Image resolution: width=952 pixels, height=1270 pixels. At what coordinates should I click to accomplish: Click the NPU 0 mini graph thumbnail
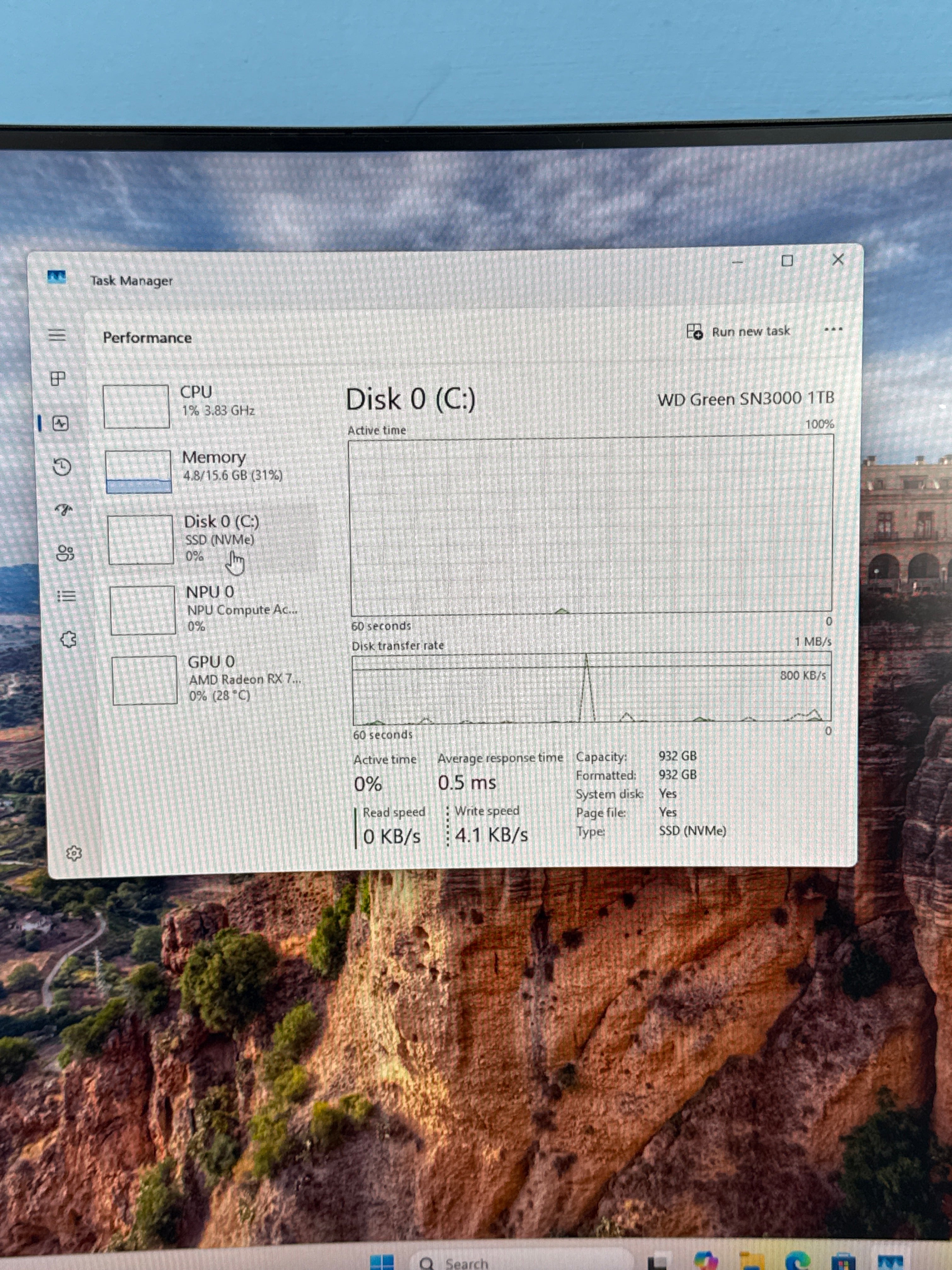click(142, 610)
